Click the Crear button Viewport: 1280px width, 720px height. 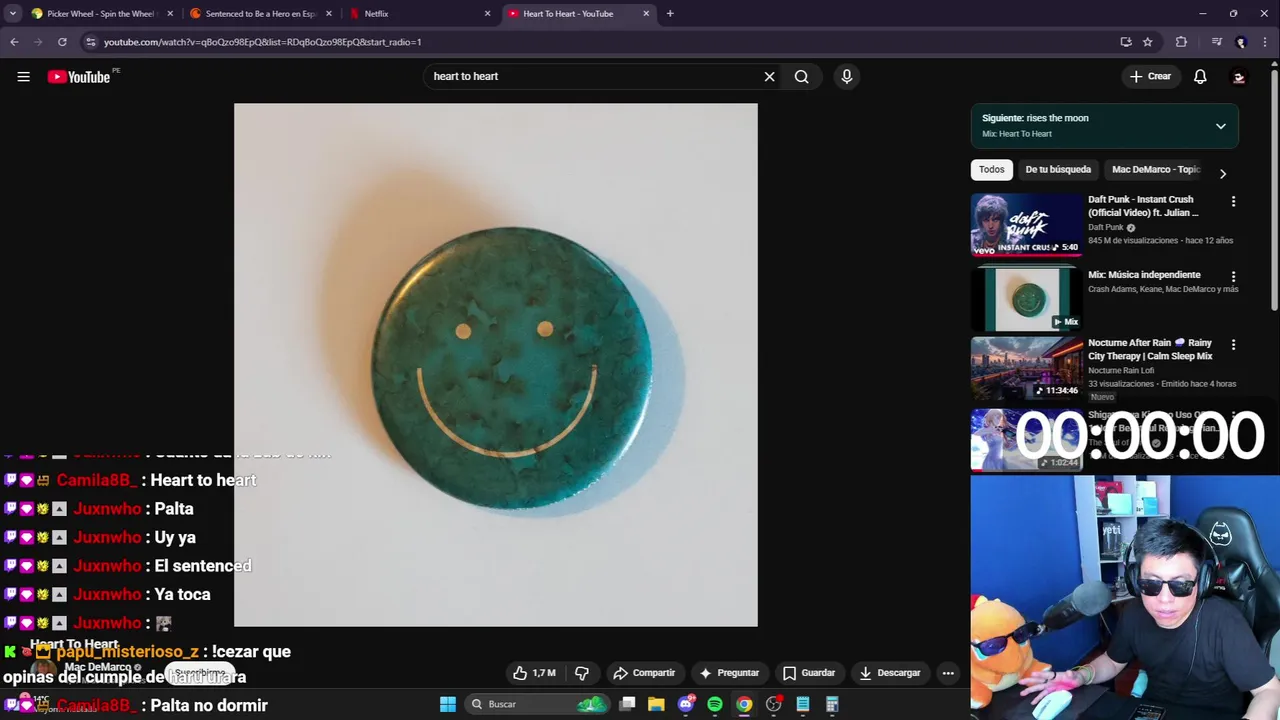(1150, 77)
